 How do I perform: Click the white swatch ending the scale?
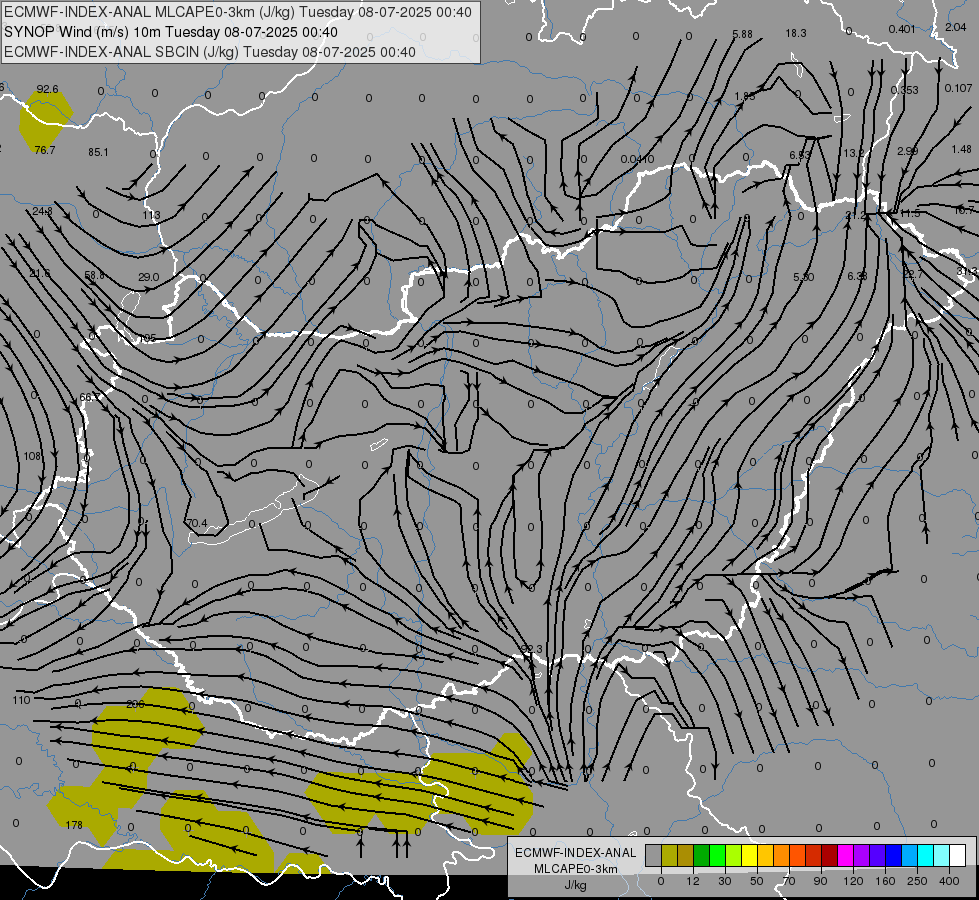(958, 855)
